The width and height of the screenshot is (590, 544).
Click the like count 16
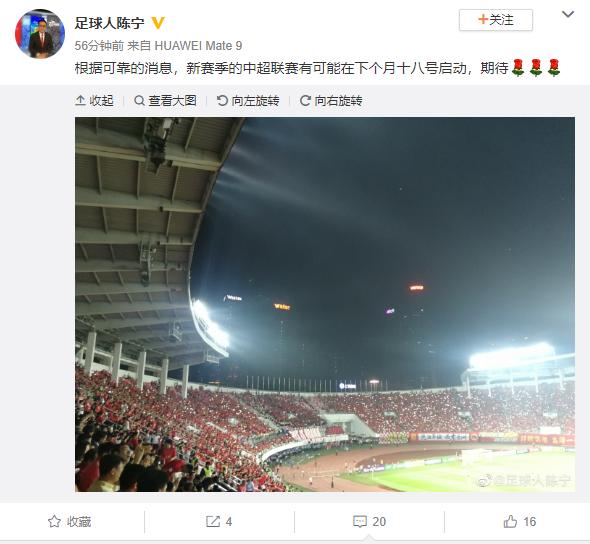529,522
